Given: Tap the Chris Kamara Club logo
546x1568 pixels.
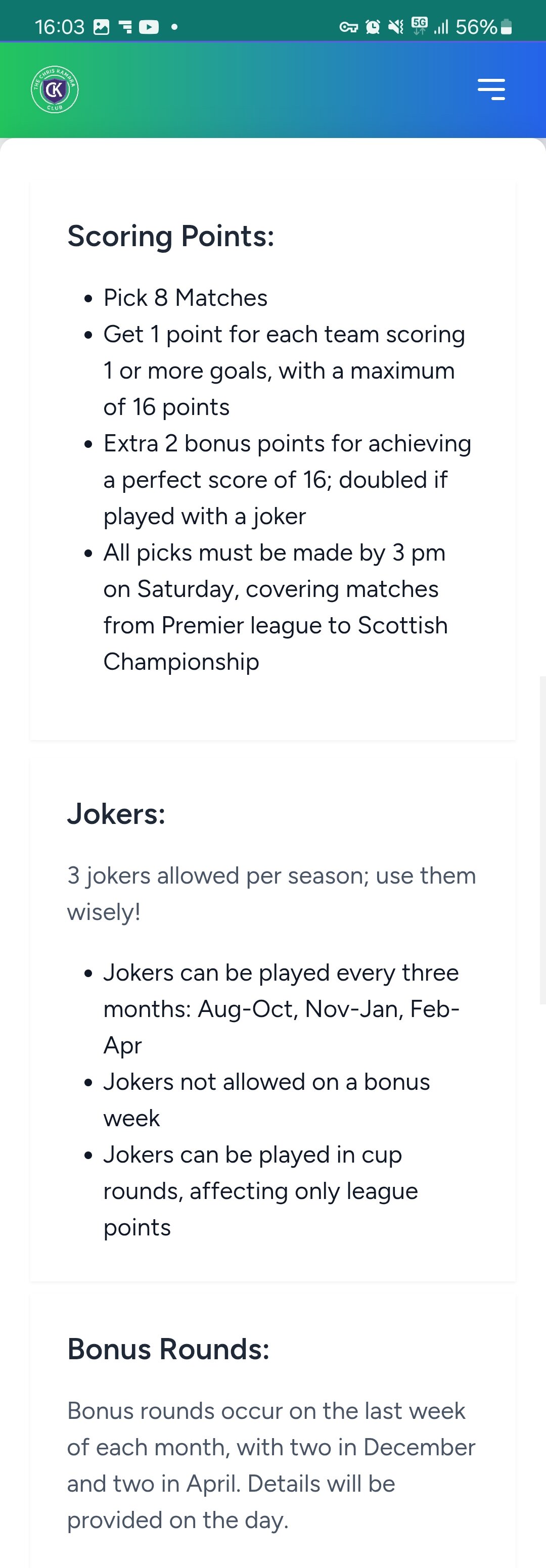Looking at the screenshot, I should coord(55,89).
